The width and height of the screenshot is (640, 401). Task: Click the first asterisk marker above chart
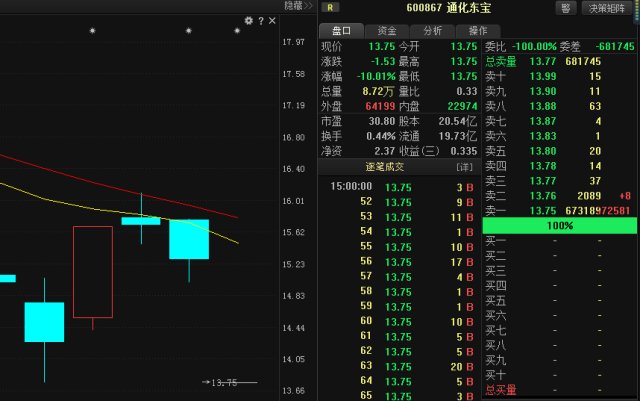92,32
